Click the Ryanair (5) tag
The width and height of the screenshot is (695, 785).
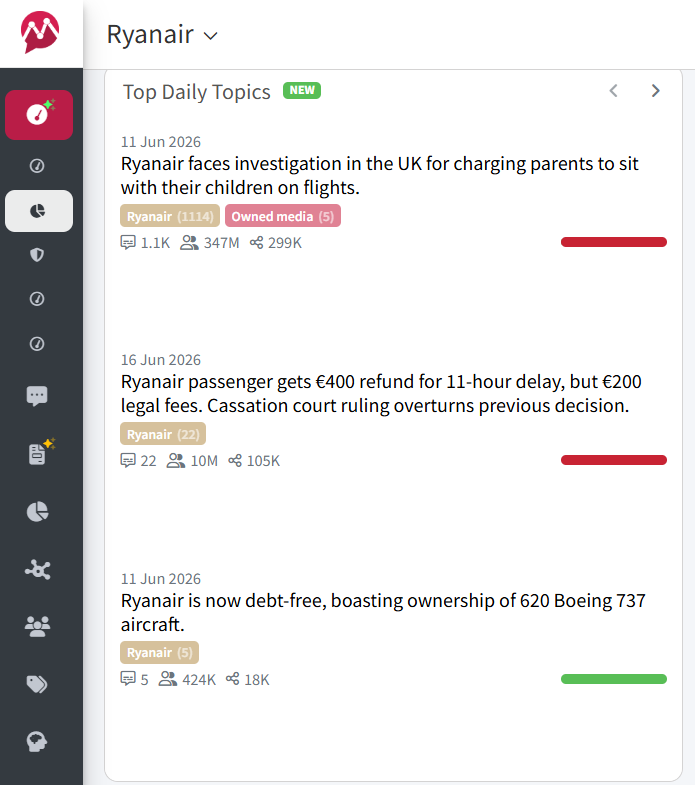159,652
